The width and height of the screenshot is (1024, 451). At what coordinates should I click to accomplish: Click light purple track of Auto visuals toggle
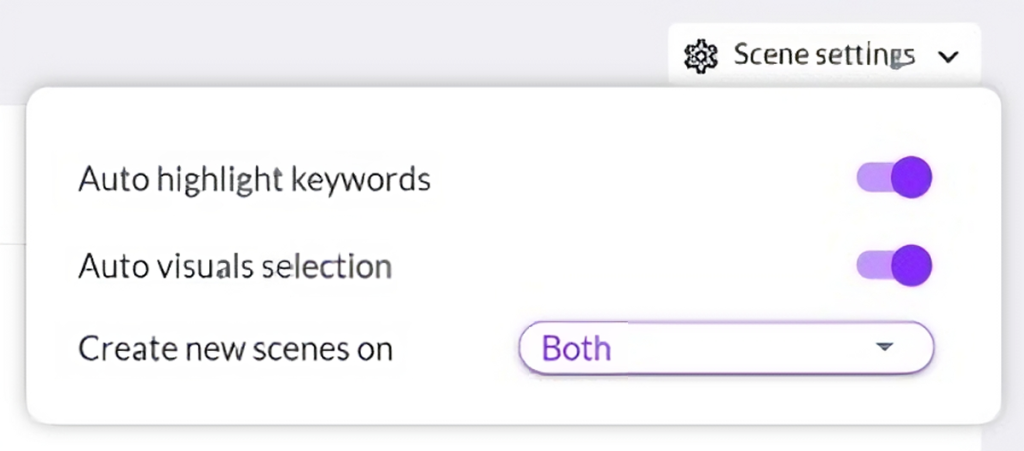coord(870,265)
